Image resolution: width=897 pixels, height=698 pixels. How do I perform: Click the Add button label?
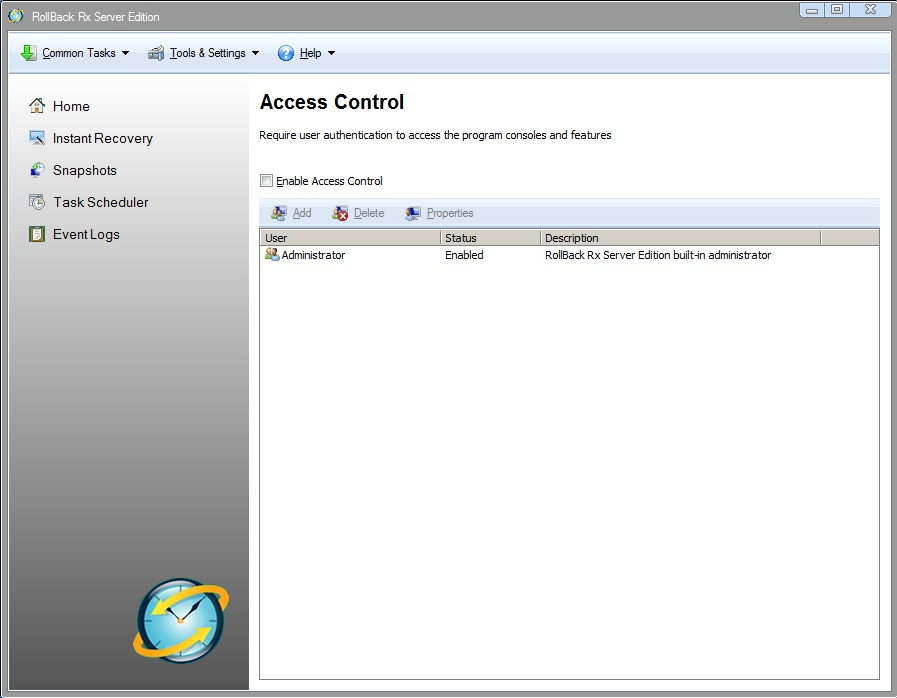302,213
